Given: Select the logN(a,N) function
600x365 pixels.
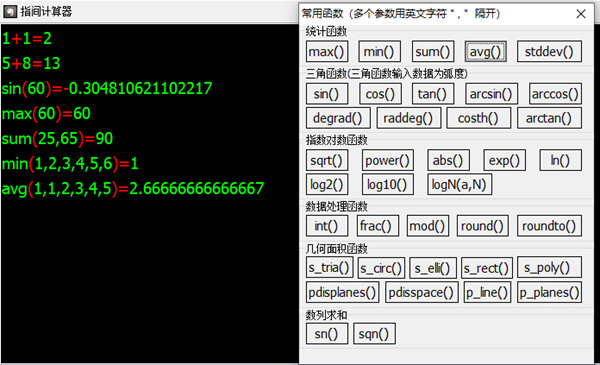Looking at the screenshot, I should pyautogui.click(x=460, y=184).
